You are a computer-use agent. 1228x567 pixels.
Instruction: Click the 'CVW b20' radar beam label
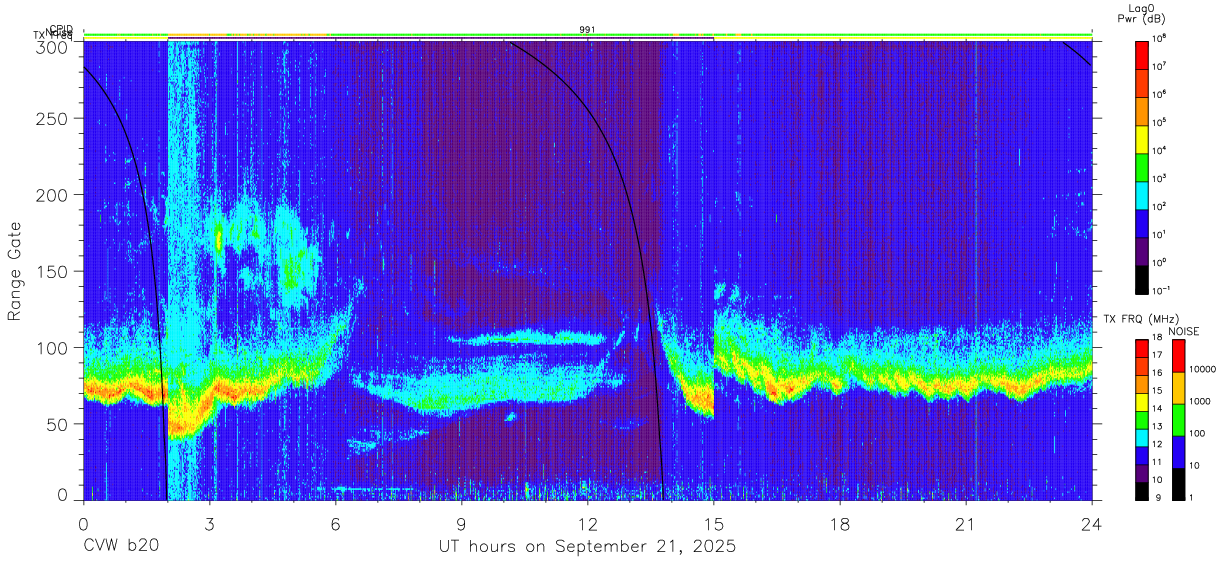121,547
